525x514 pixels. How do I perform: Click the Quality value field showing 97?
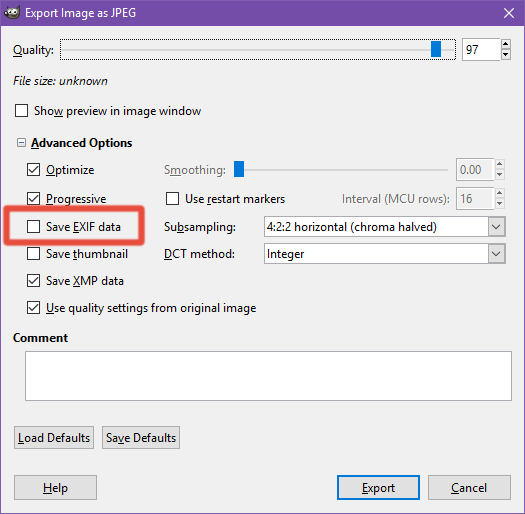click(x=481, y=50)
